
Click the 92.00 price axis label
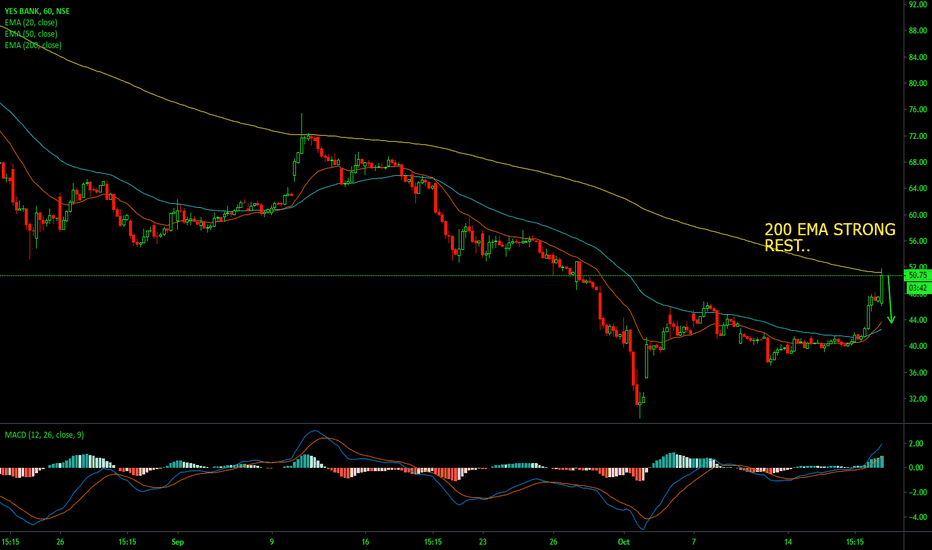(918, 4)
